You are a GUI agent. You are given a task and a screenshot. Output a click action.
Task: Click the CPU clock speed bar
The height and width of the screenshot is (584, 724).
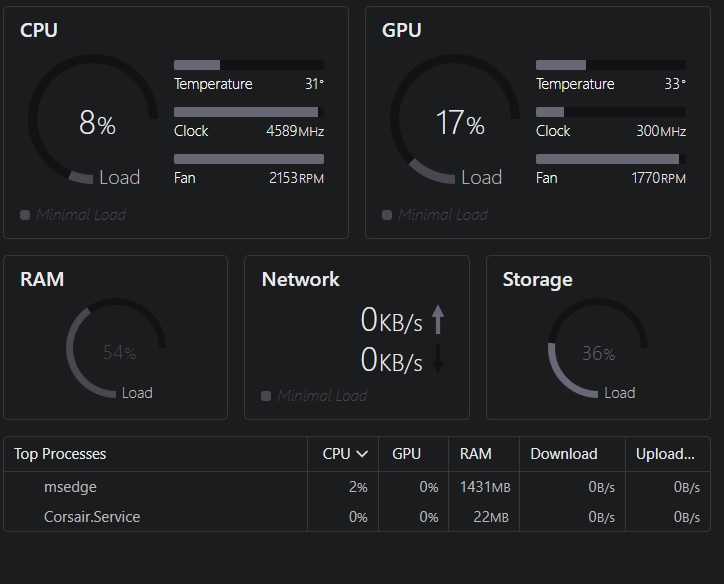point(249,112)
